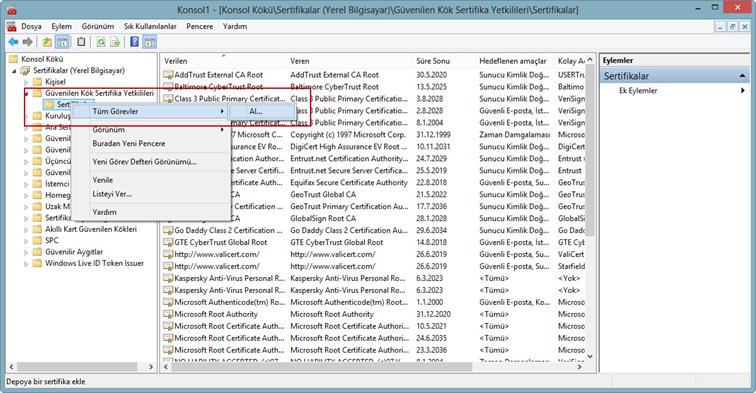Click the green Refresh toolbar icon
The image size is (756, 393).
pos(101,42)
